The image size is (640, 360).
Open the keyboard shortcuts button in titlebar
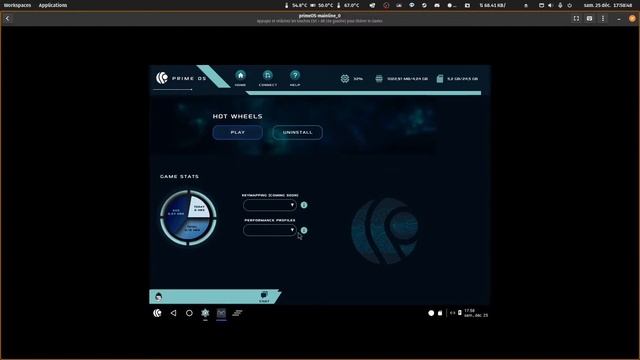(x=589, y=18)
